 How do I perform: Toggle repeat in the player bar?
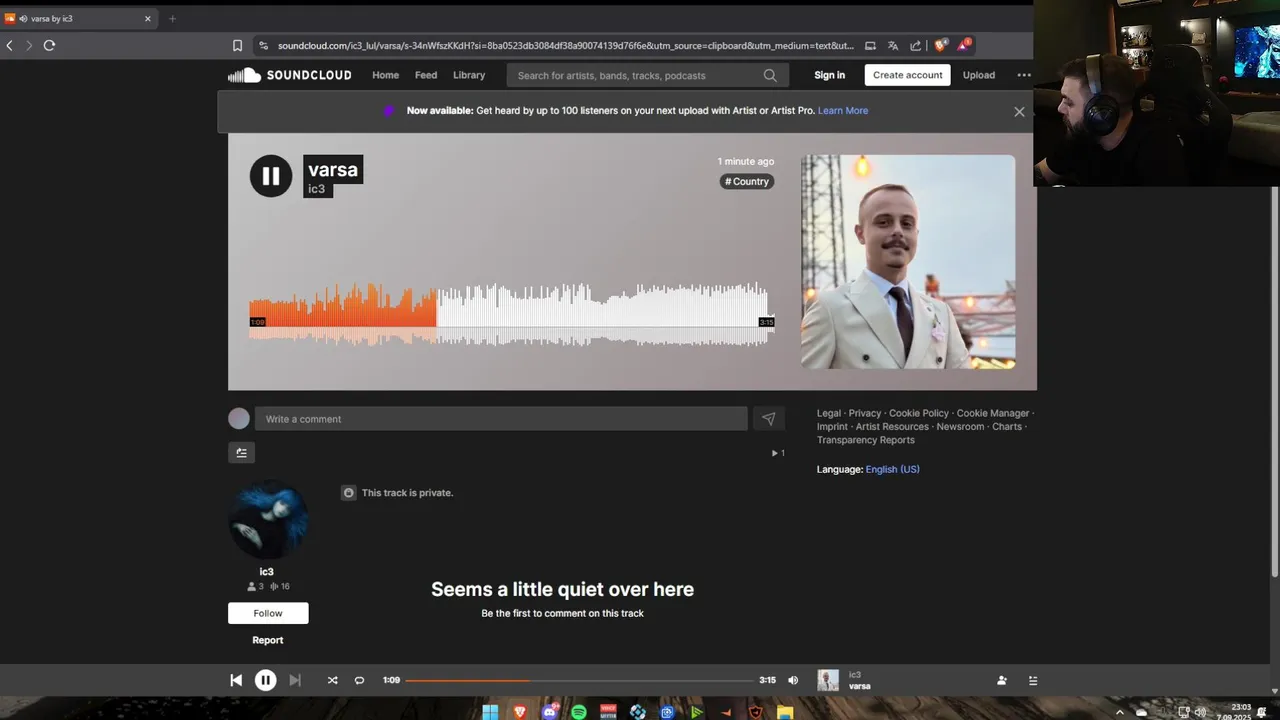point(359,680)
